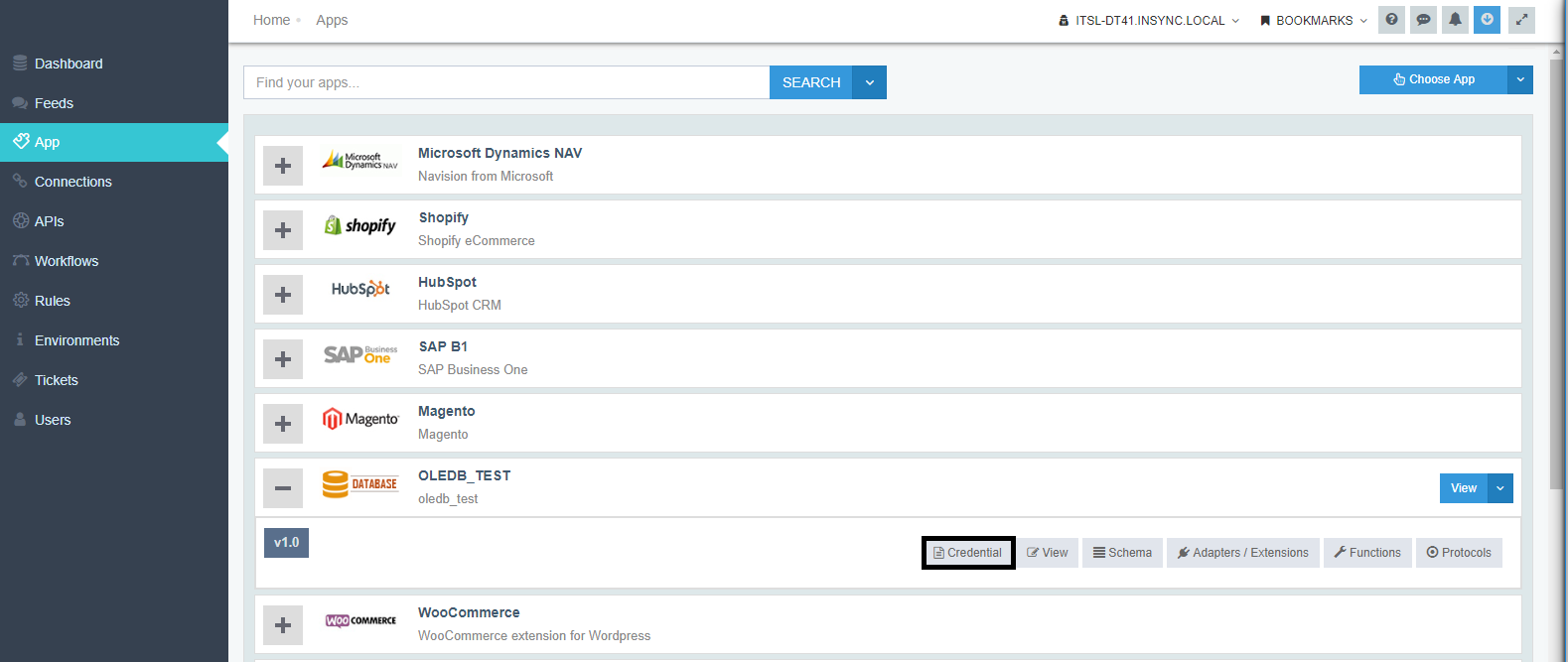Expand the Magento app row

click(283, 424)
